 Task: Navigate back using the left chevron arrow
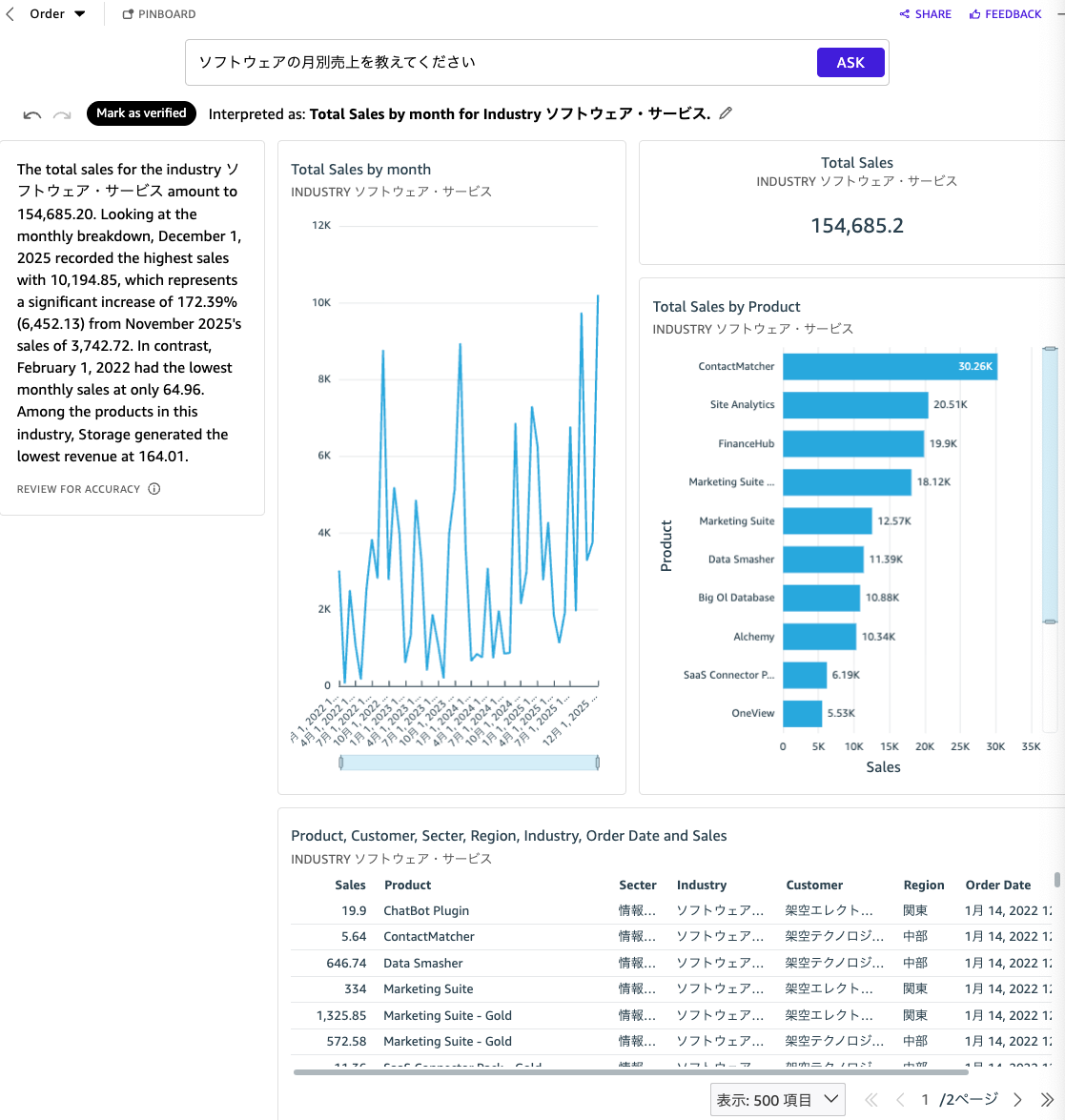pos(10,13)
